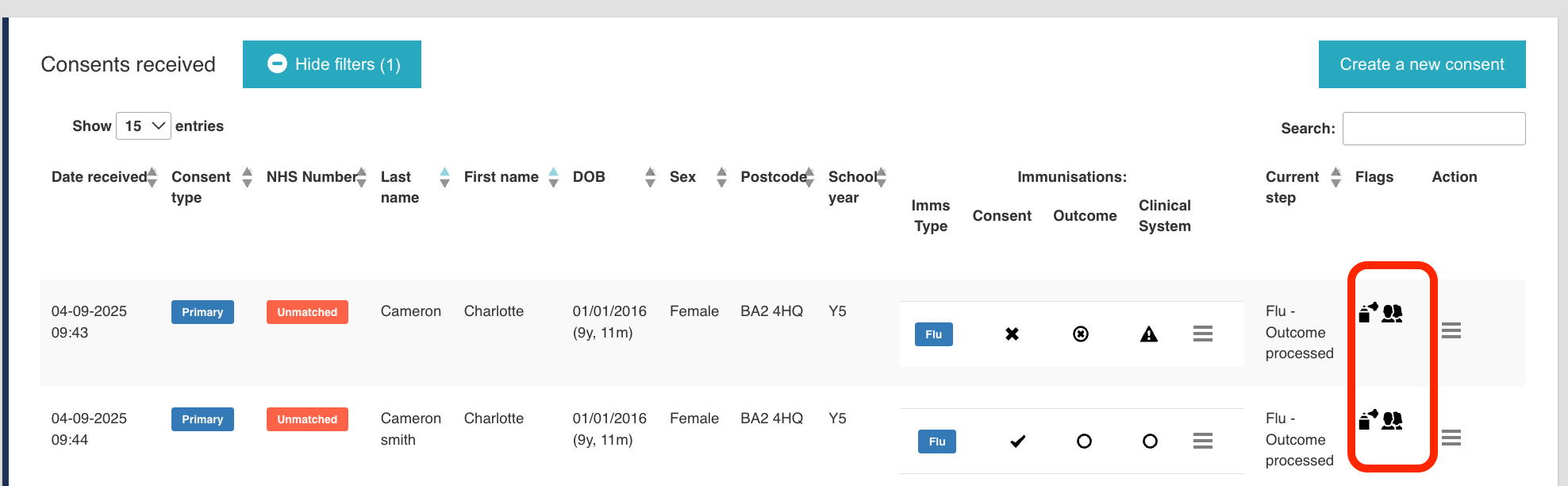Click the circled-x outcome icon in first row
Viewport: 1568px width, 486px height.
coord(1080,334)
